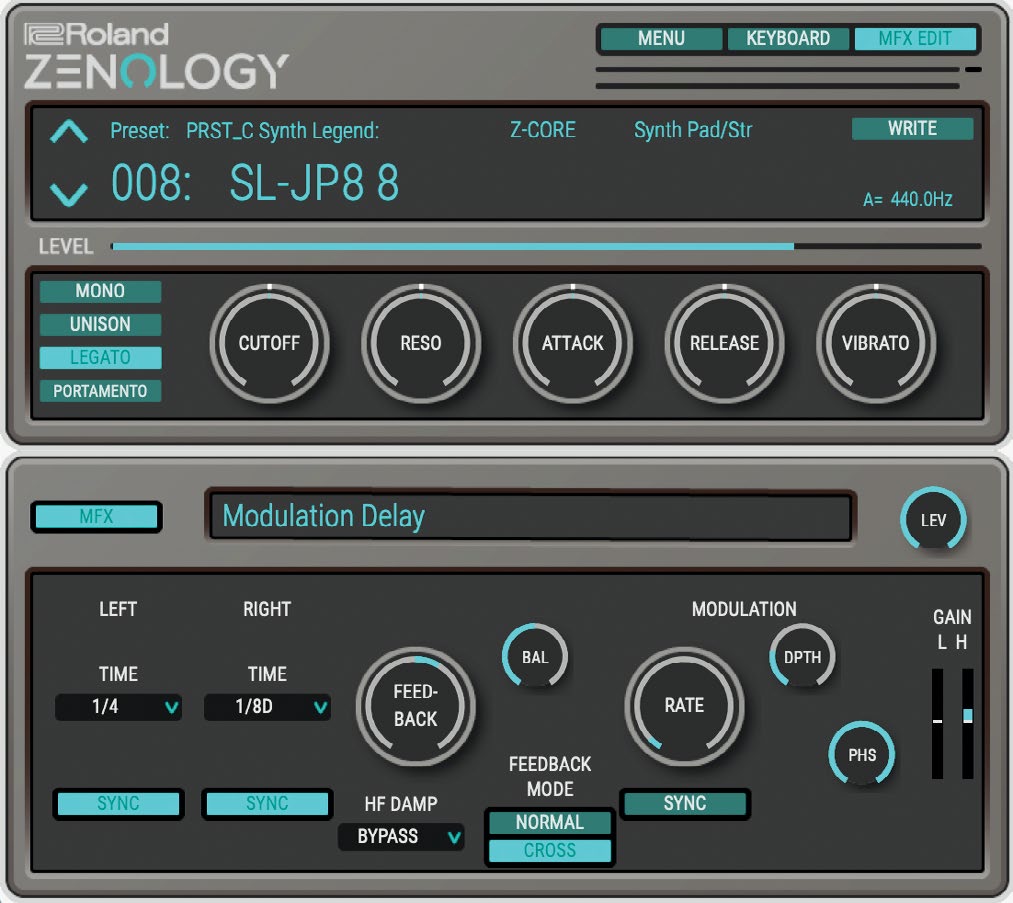Toggle MONO mode
Viewport: 1013px width, 903px height.
(x=100, y=291)
